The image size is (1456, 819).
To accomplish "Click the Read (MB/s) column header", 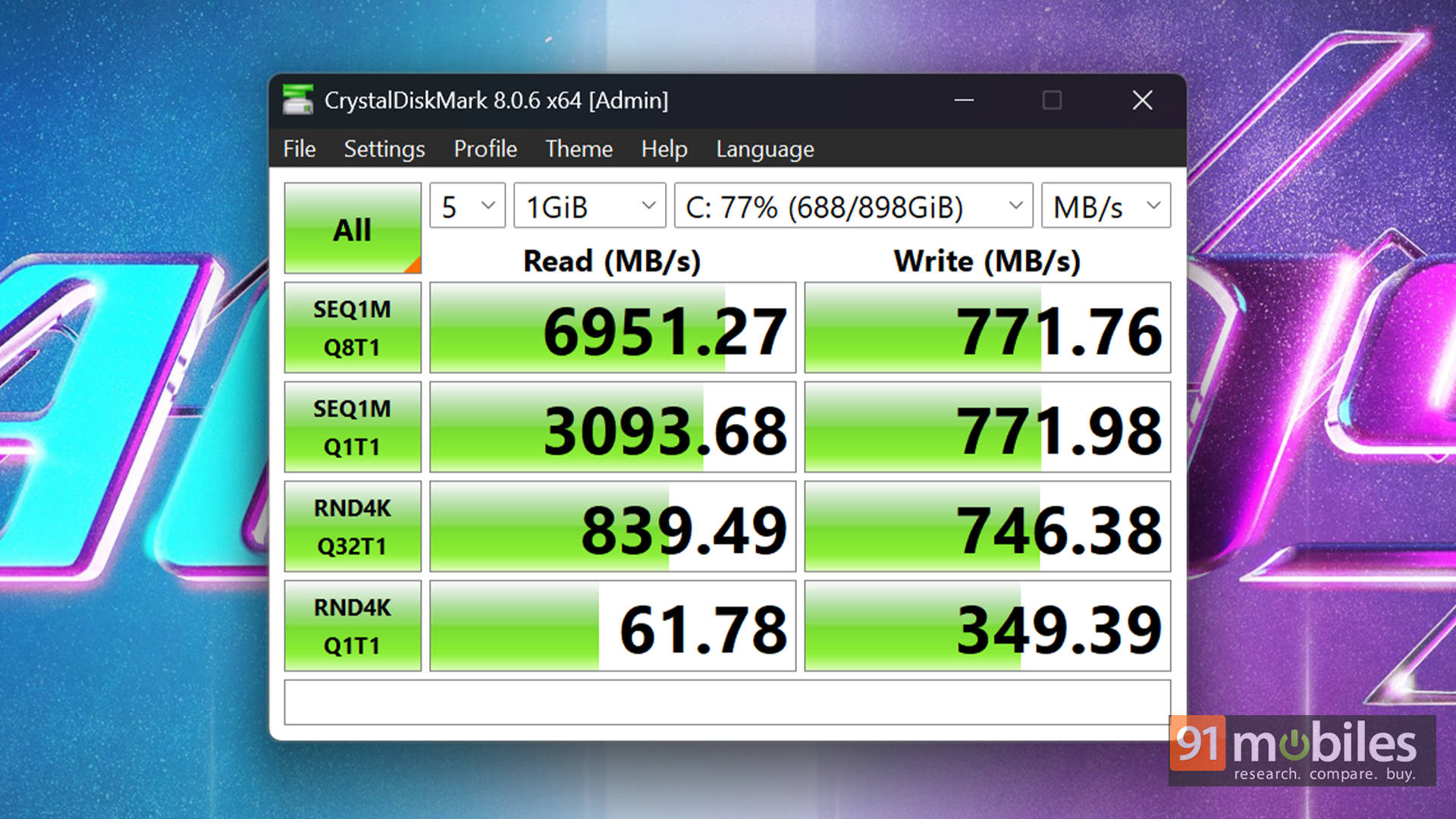I will tap(612, 261).
